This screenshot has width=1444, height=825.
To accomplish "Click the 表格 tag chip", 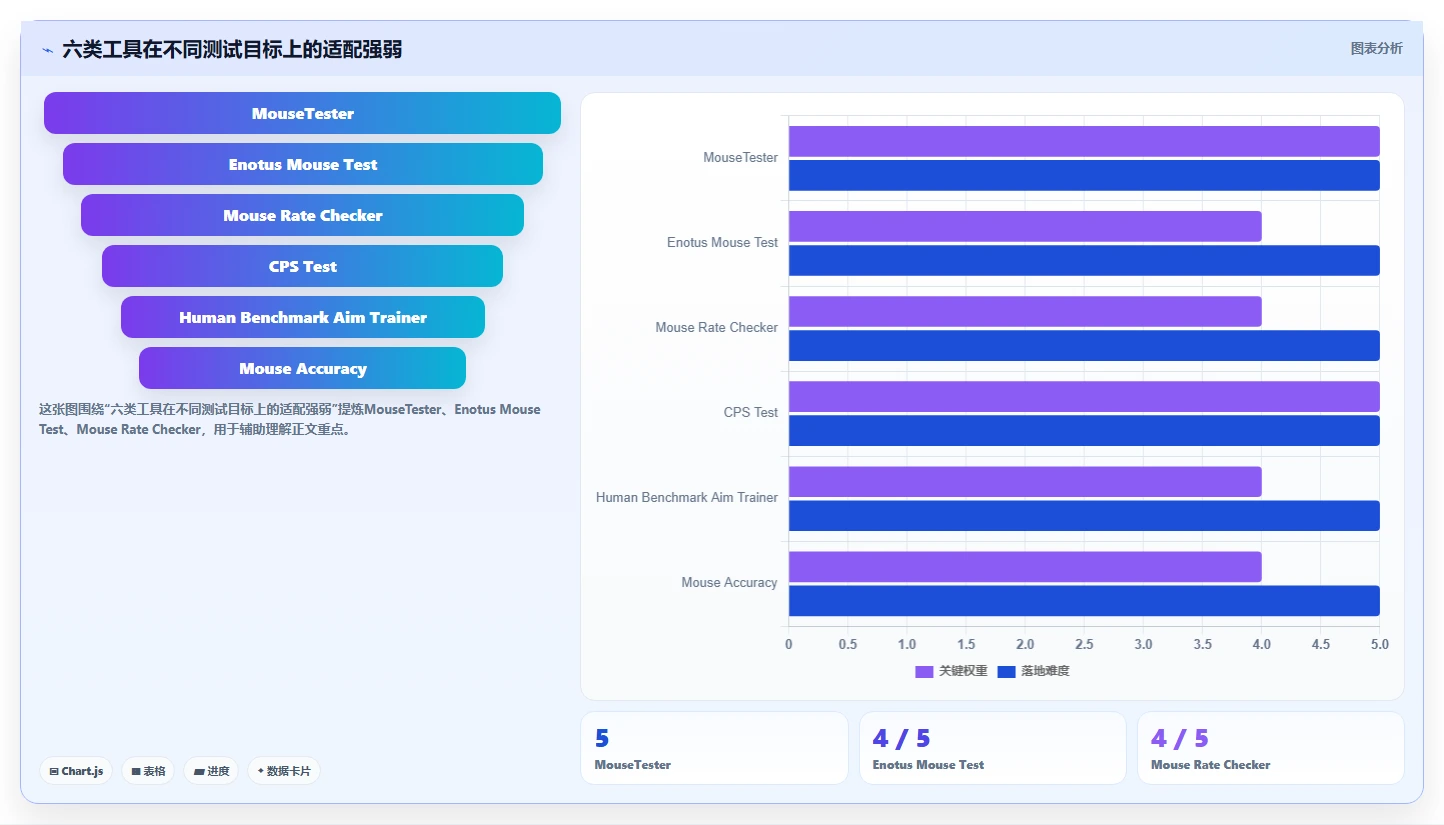I will pos(148,771).
